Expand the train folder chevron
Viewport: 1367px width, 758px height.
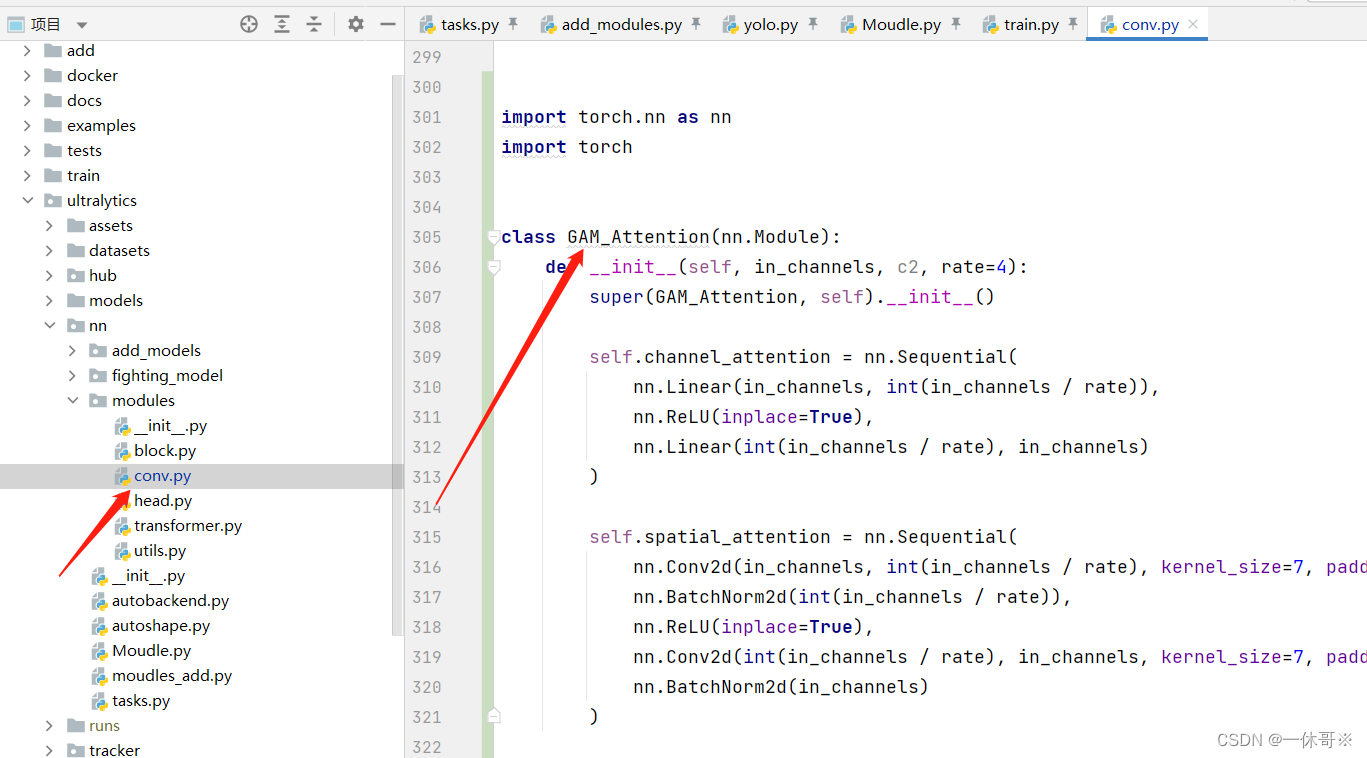27,175
